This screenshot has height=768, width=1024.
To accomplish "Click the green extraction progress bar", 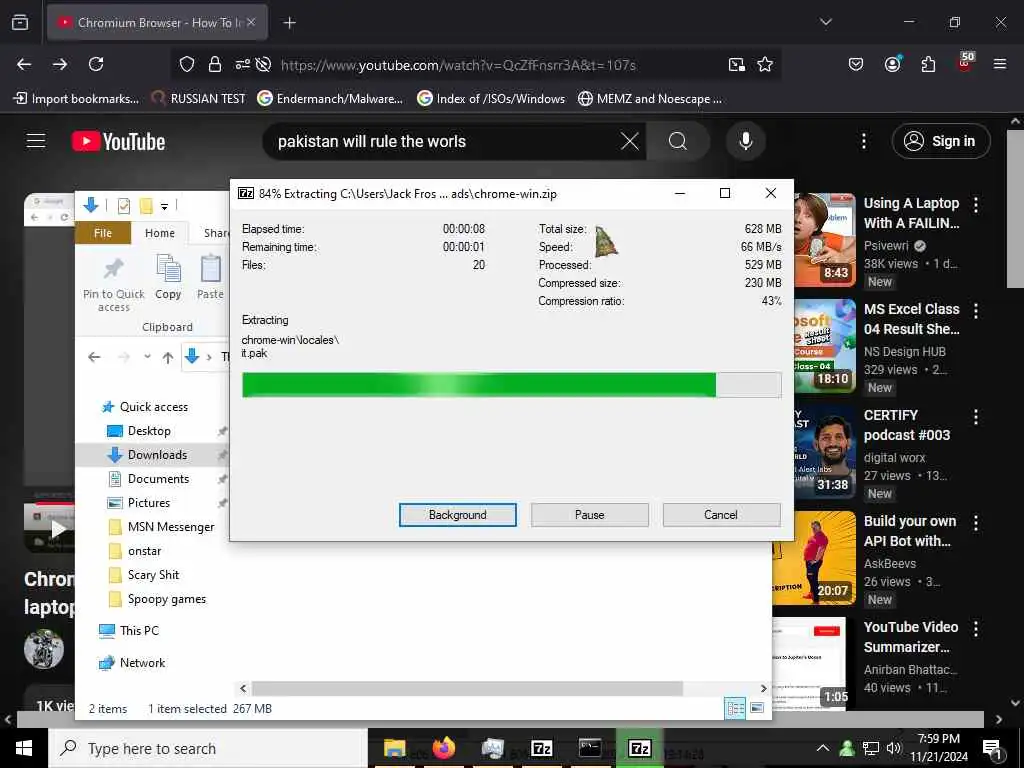I will point(511,385).
